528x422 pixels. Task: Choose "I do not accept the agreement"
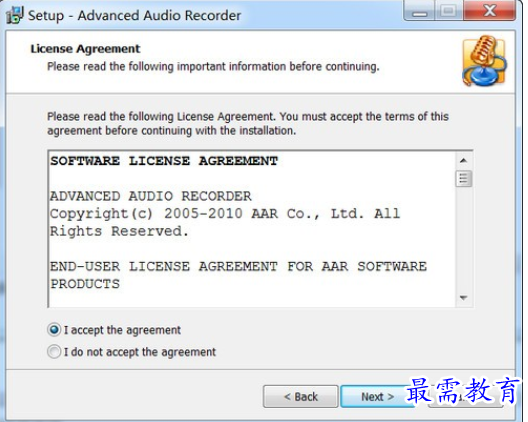[x=54, y=352]
